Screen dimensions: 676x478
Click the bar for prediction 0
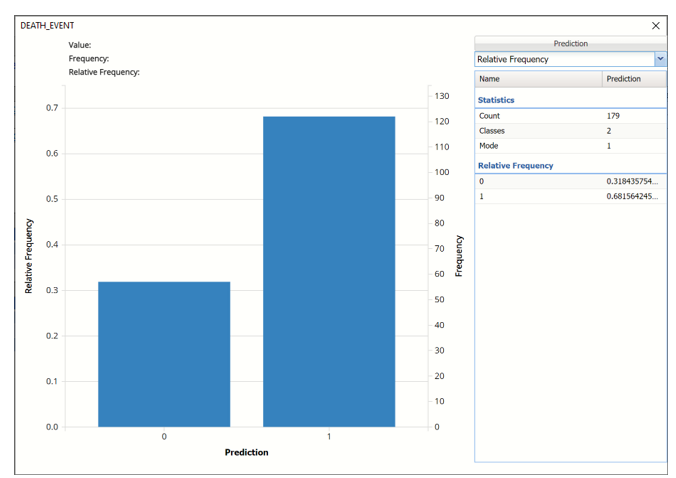coord(164,354)
